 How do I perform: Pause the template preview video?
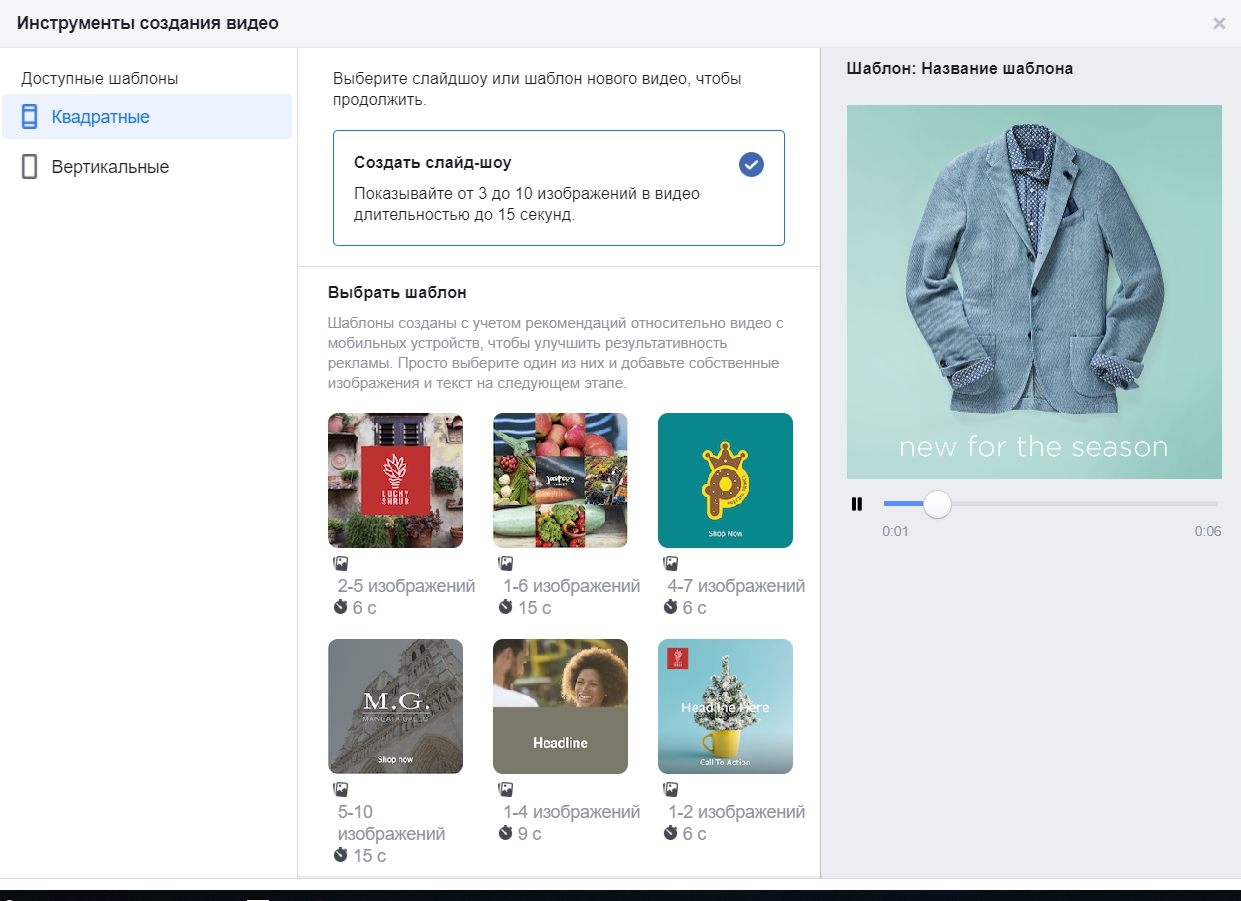click(856, 504)
